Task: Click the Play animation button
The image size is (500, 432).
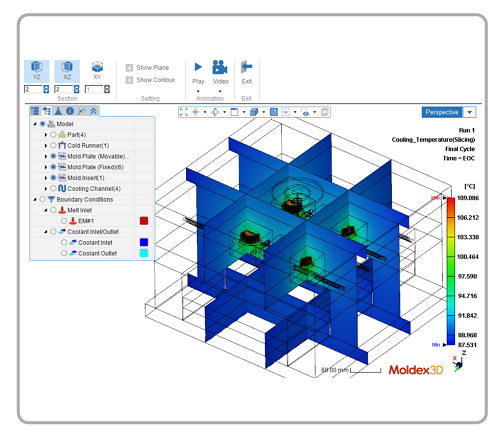Action: 198,72
